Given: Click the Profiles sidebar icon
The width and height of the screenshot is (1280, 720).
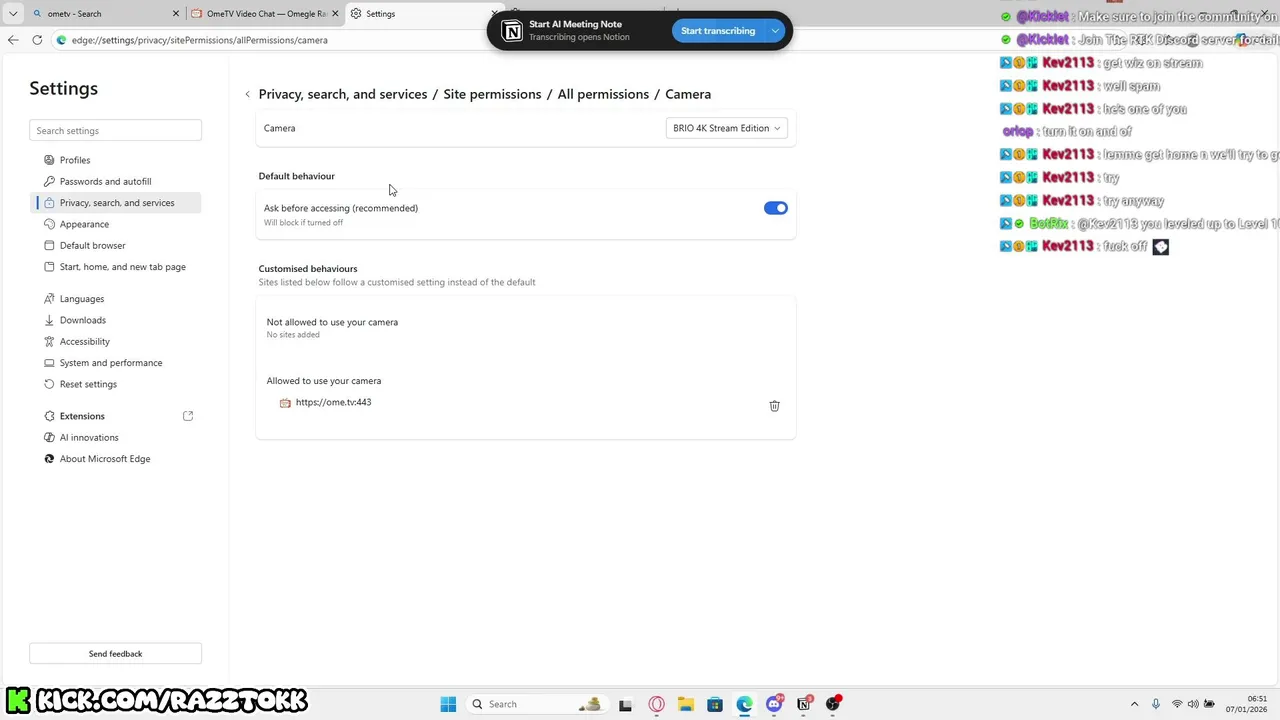Looking at the screenshot, I should [50, 160].
